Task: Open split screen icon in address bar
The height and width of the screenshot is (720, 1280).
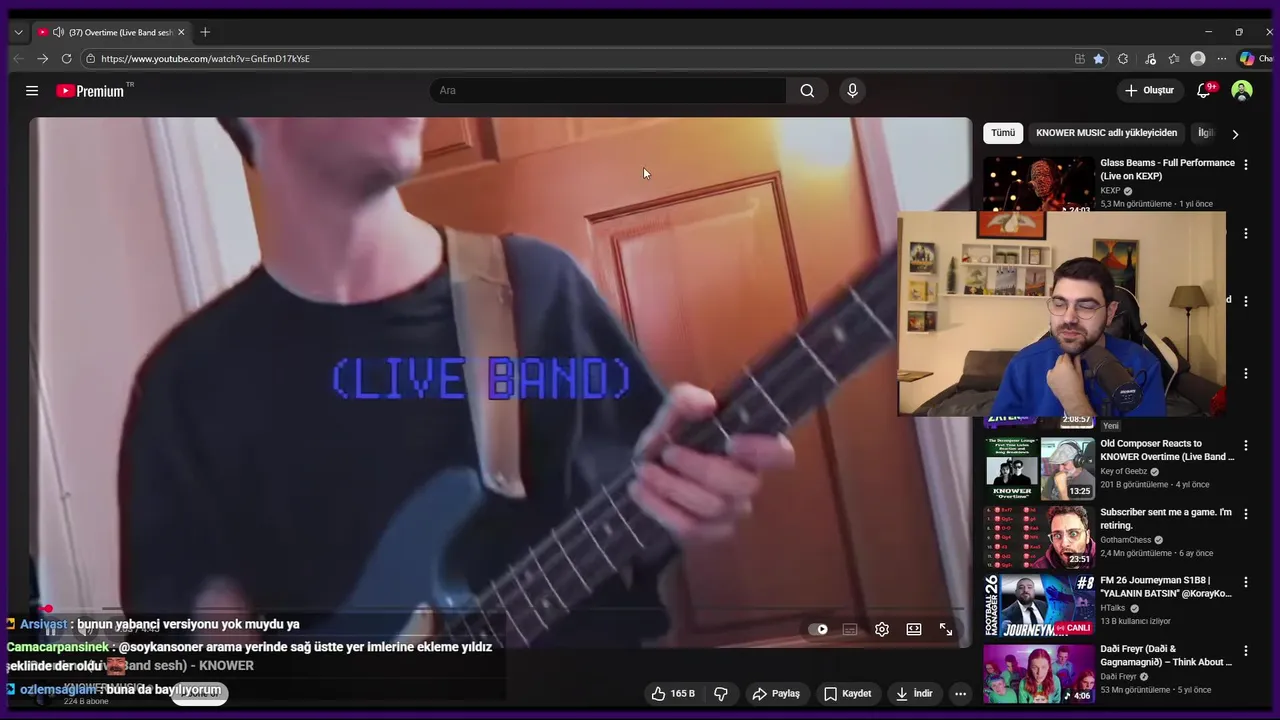Action: [x=1079, y=59]
